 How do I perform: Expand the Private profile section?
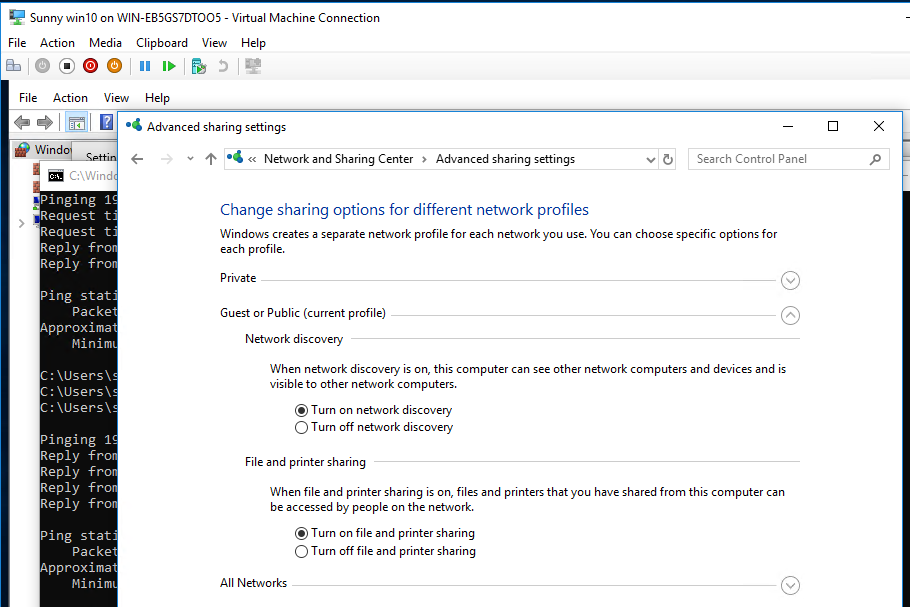pos(790,280)
